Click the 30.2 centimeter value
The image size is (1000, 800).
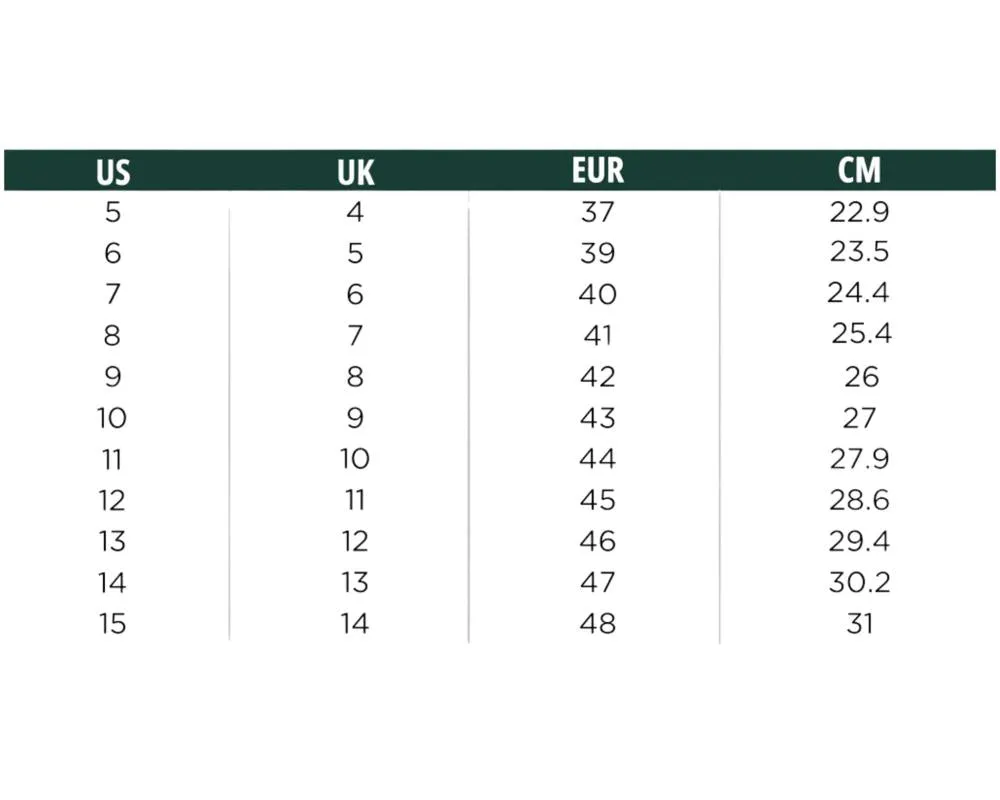click(859, 582)
